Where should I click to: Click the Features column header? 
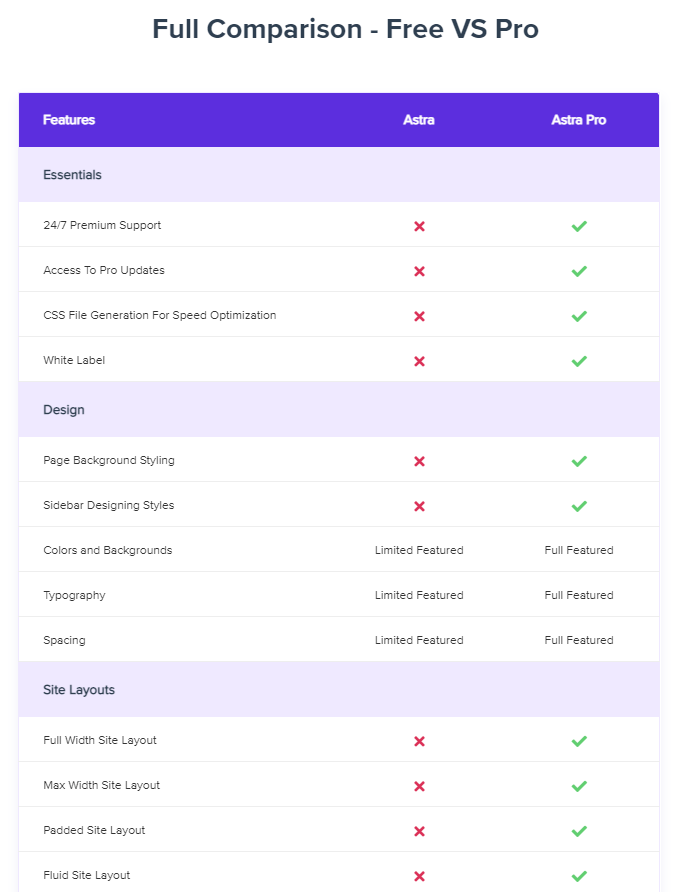tap(69, 120)
